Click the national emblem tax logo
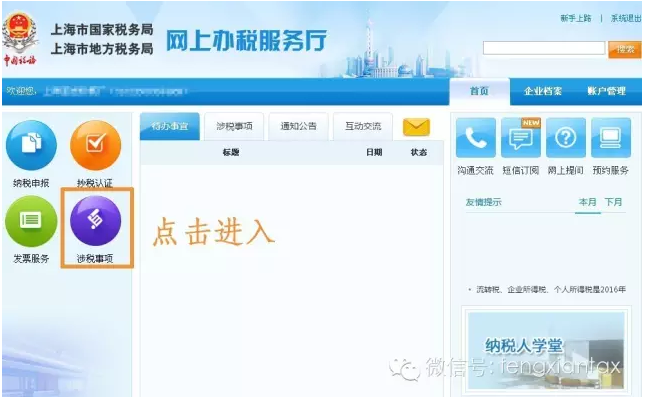 tap(20, 40)
